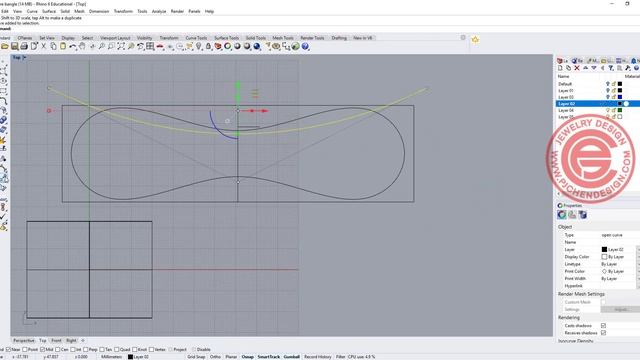Open the Surface menu
Screen dimensions: 640x360
point(49,11)
